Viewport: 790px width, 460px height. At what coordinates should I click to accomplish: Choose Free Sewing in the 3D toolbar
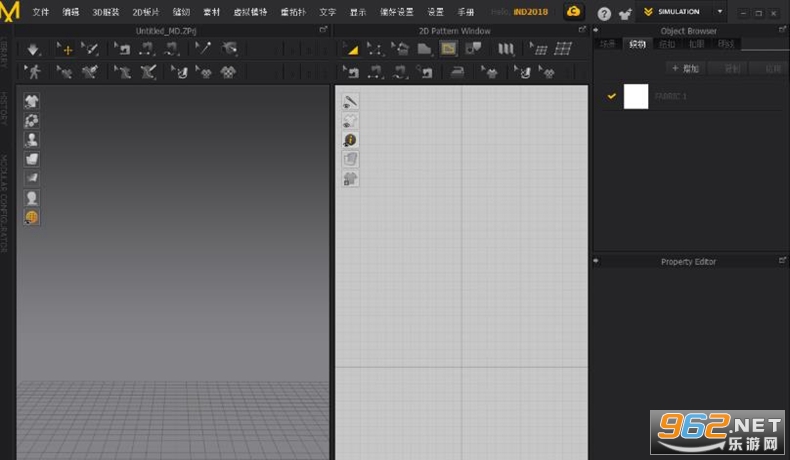(x=171, y=49)
